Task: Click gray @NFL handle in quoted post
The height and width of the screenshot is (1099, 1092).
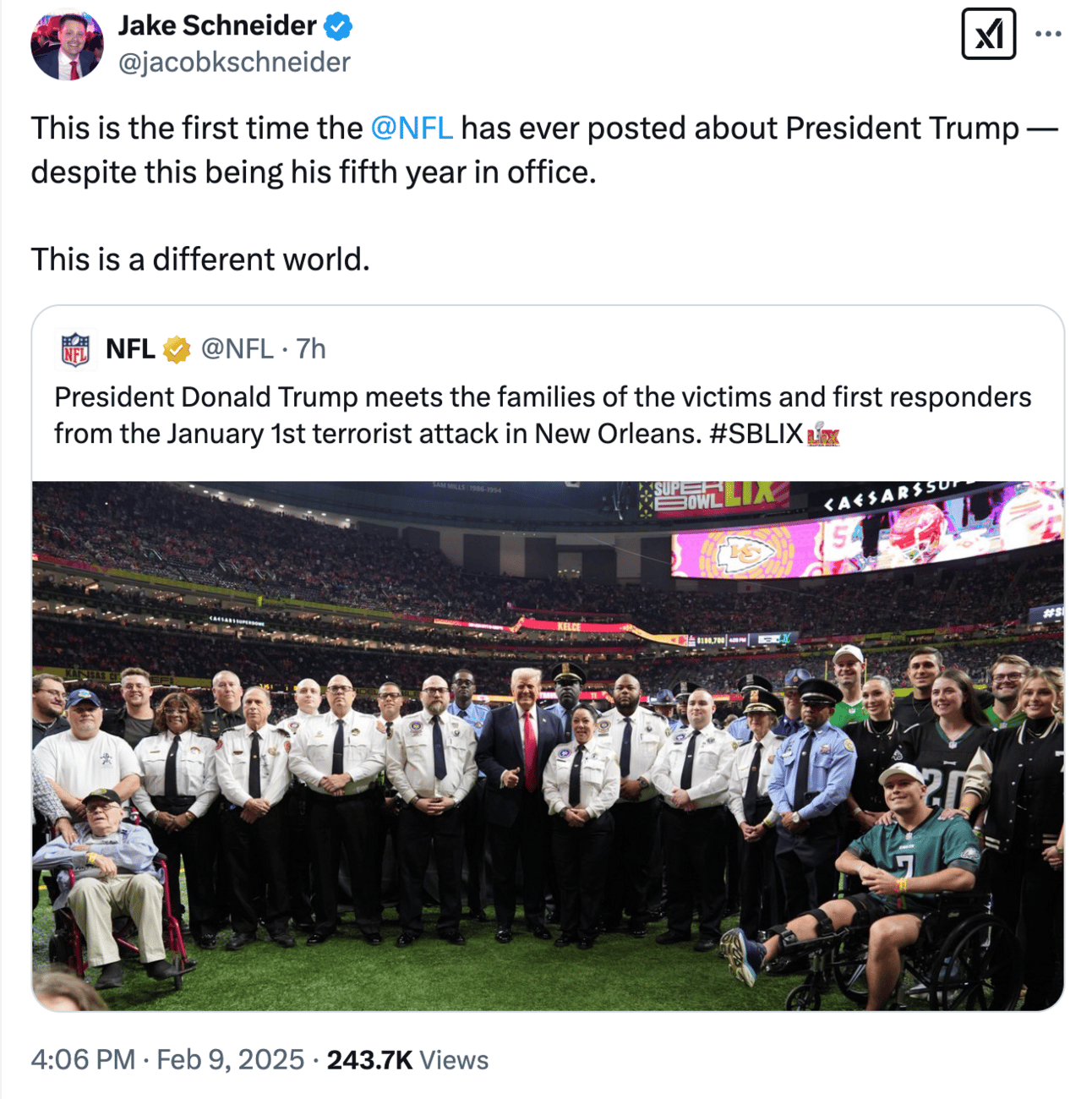Action: [x=237, y=349]
